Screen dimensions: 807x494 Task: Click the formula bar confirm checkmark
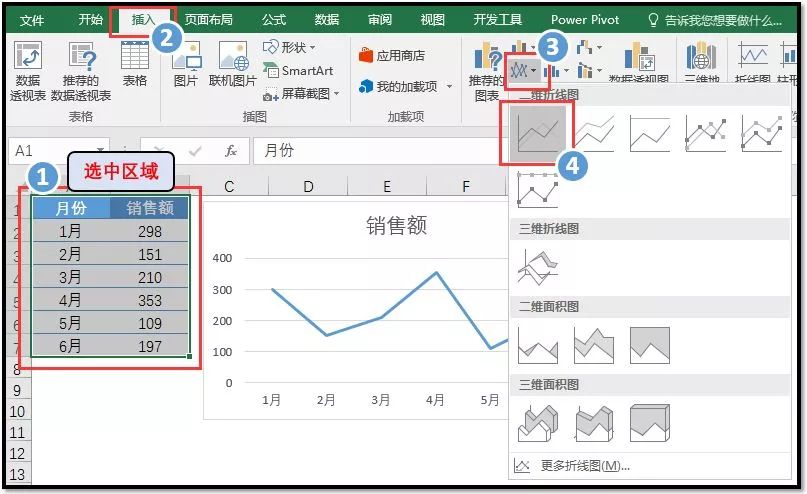pyautogui.click(x=195, y=151)
